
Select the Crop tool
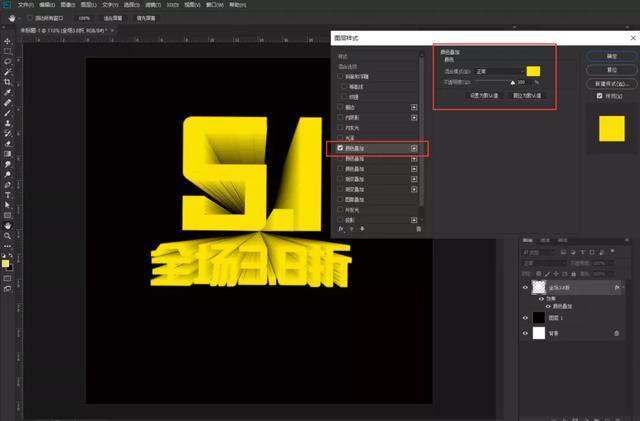coord(8,82)
